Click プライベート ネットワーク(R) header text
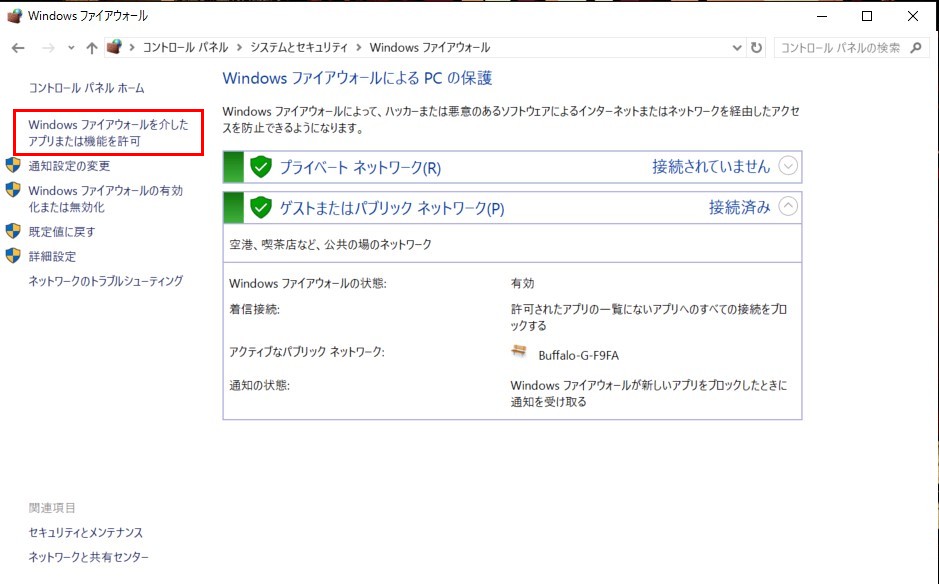The image size is (939, 584). click(360, 167)
